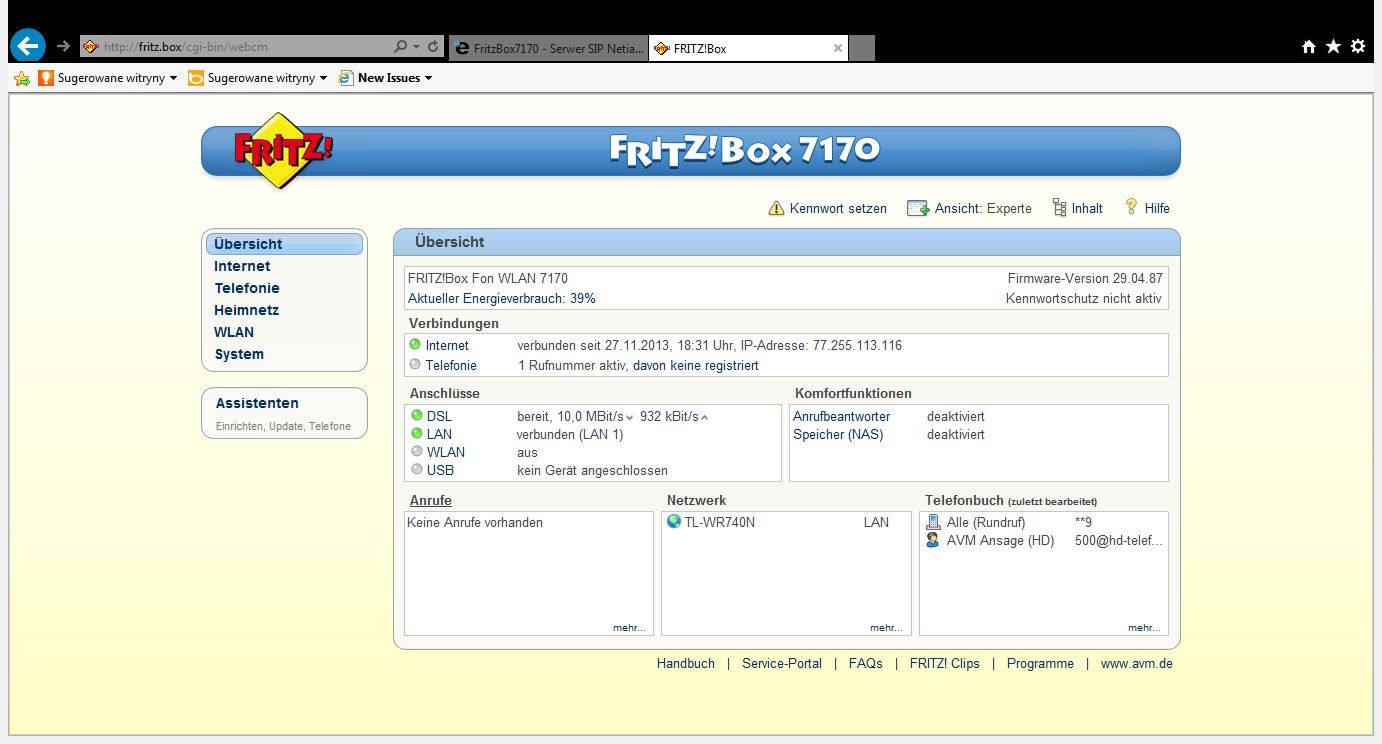Viewport: 1382px width, 744px height.
Task: Click the FRITZ! logo in header
Action: [283, 151]
